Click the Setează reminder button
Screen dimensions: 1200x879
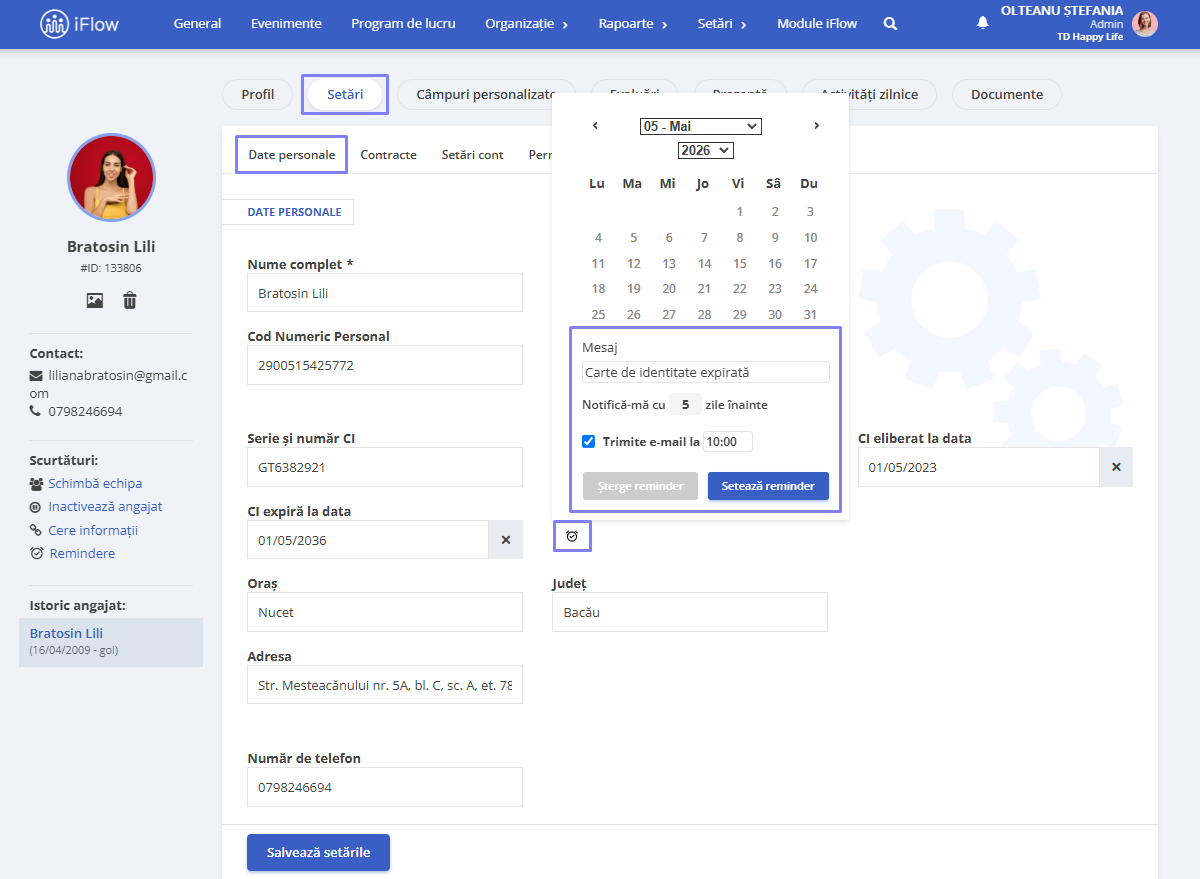768,486
